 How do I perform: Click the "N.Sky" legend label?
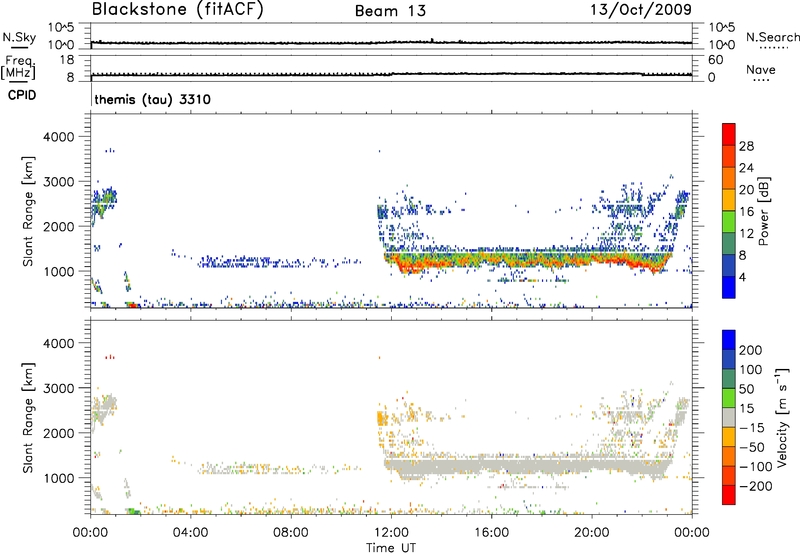(19, 37)
